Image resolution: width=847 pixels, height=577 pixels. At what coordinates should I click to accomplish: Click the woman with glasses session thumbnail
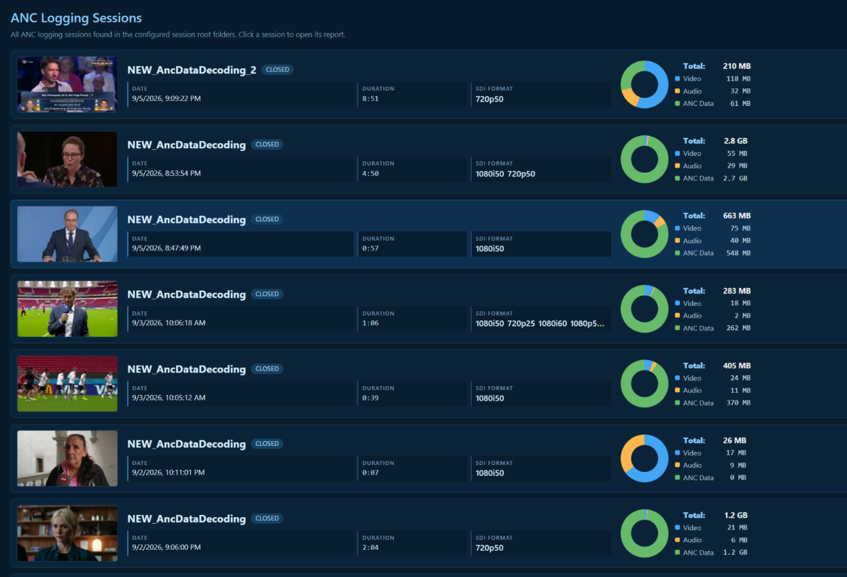67,159
